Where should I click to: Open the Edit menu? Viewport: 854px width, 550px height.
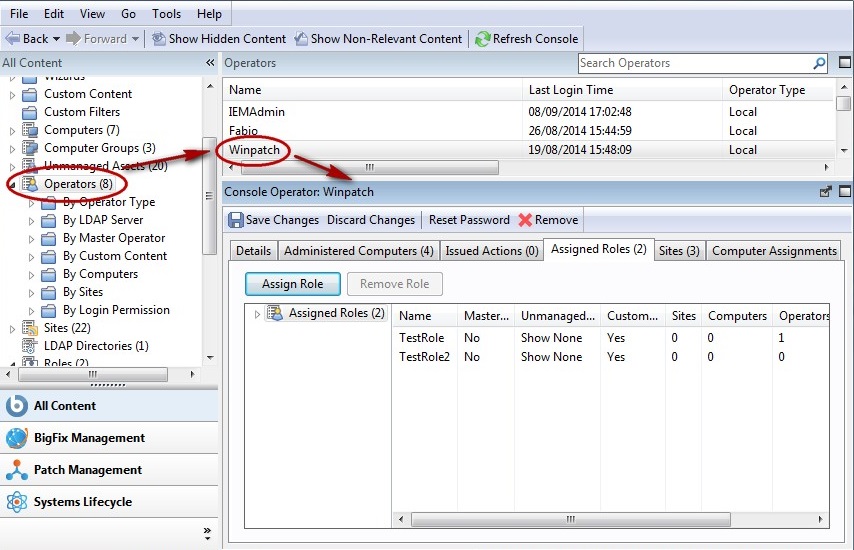tap(54, 14)
